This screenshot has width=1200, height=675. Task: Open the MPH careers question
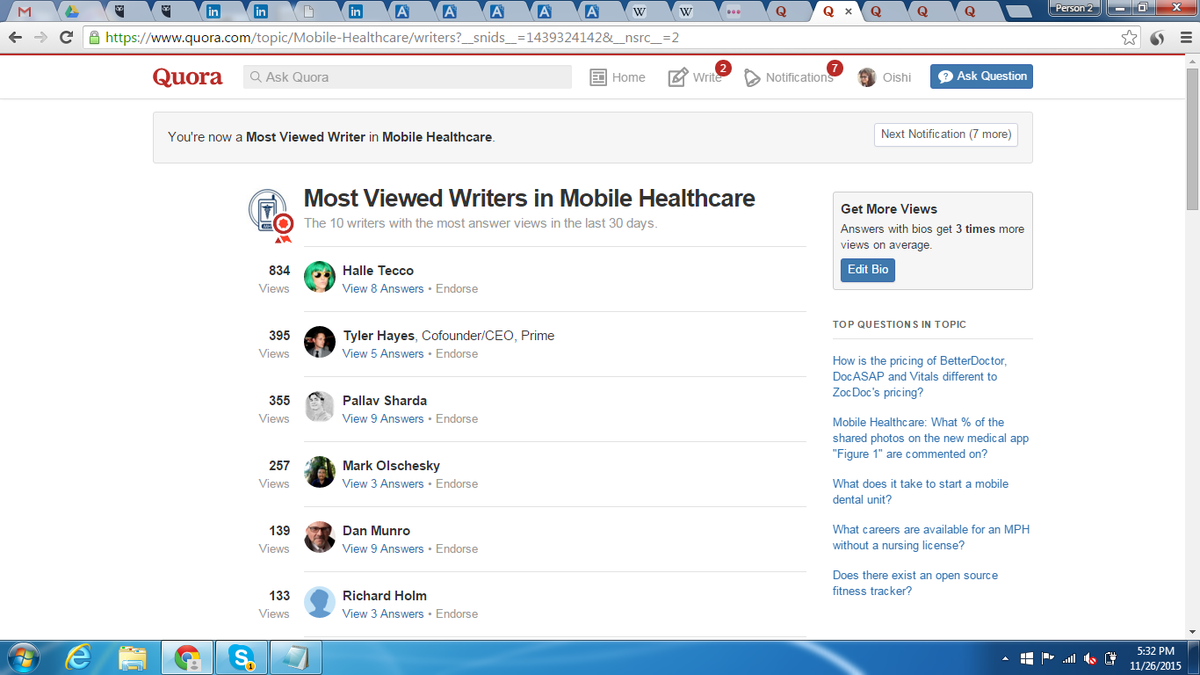pos(931,537)
